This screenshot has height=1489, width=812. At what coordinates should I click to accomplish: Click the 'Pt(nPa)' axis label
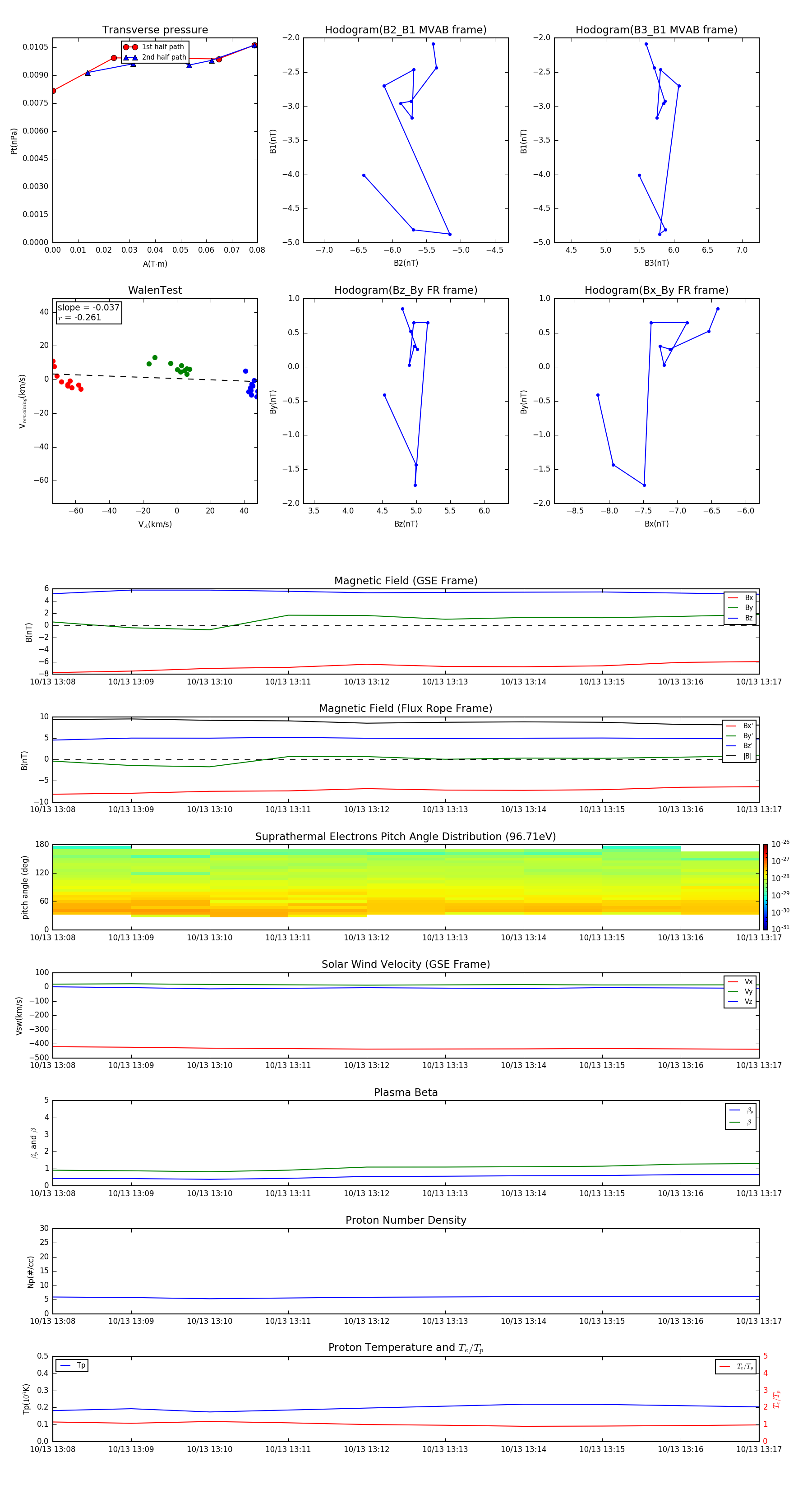pos(14,140)
